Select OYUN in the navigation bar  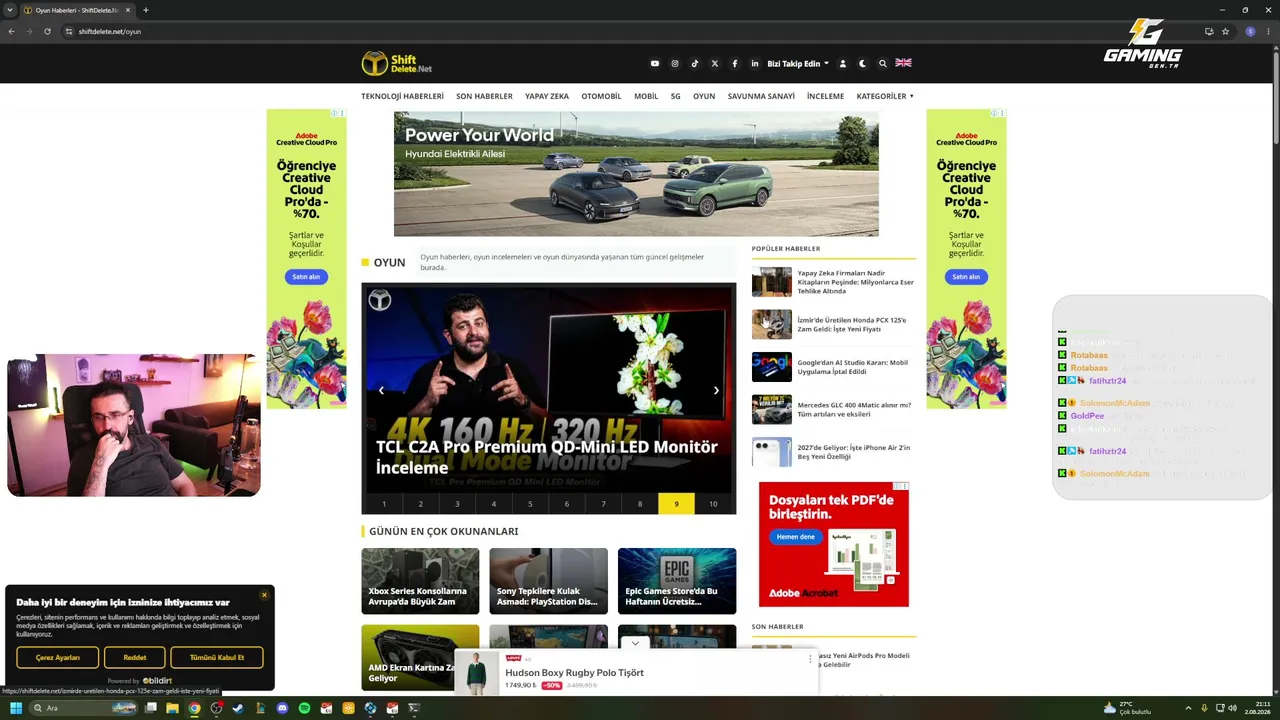[x=704, y=96]
